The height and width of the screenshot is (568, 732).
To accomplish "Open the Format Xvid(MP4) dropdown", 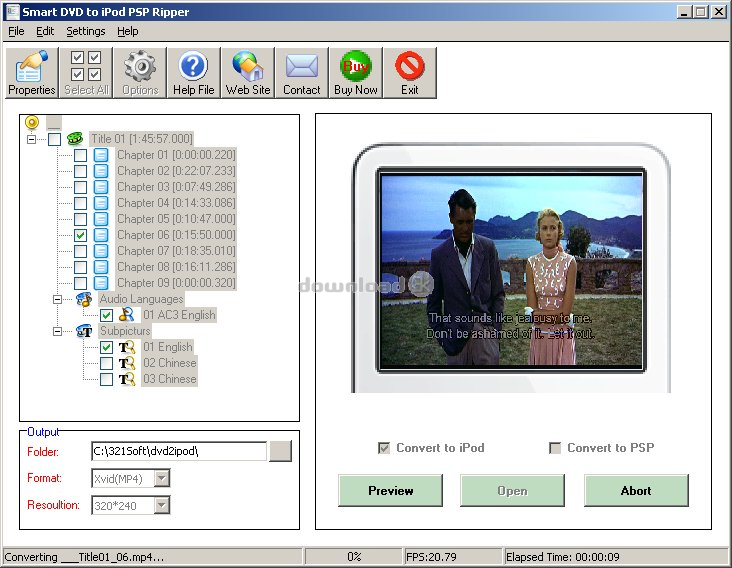I will [162, 478].
